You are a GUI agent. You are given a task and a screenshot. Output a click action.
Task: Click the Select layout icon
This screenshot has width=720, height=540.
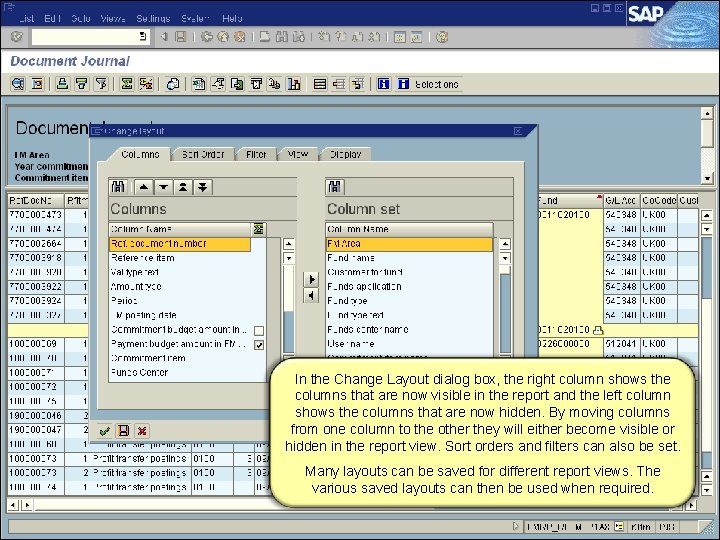pos(339,84)
